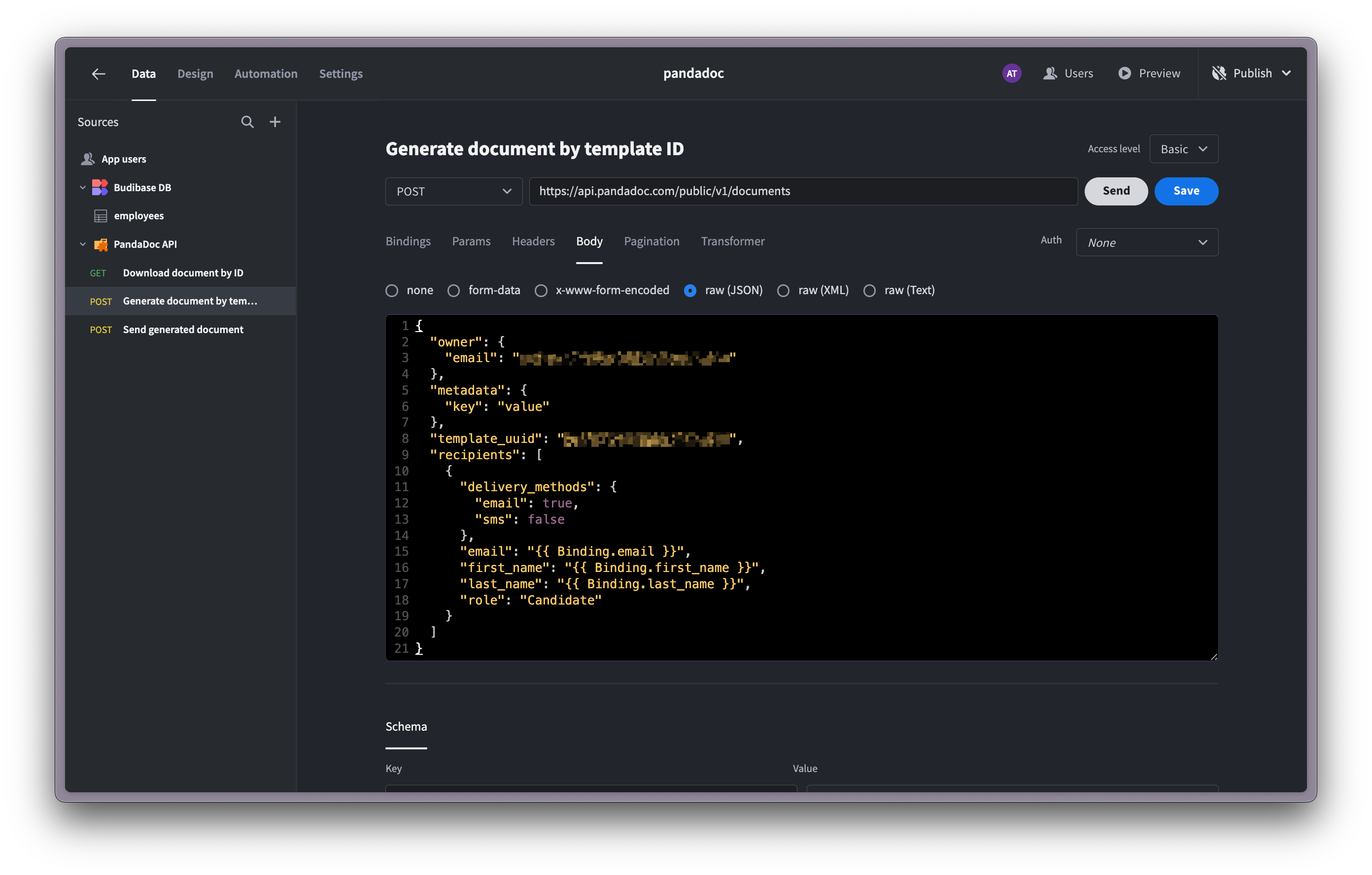Expand the Publish dropdown chevron

coord(1286,73)
